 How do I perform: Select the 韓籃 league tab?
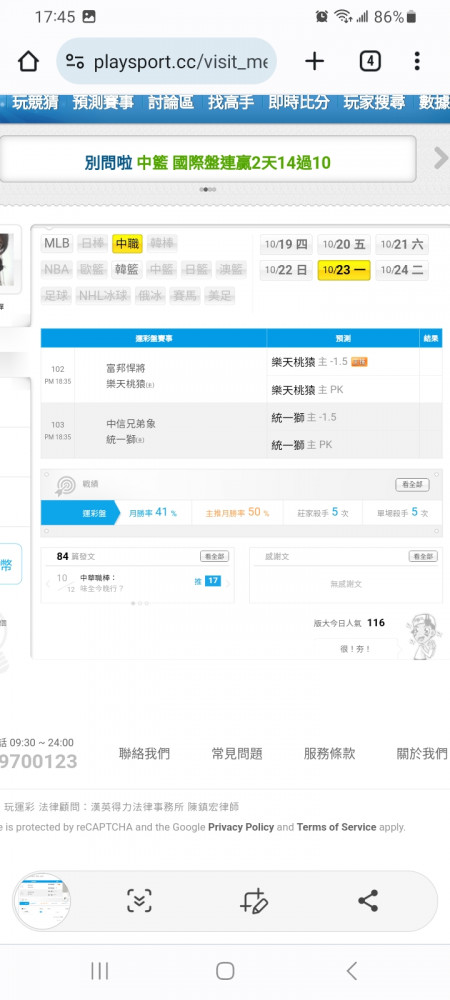point(127,270)
